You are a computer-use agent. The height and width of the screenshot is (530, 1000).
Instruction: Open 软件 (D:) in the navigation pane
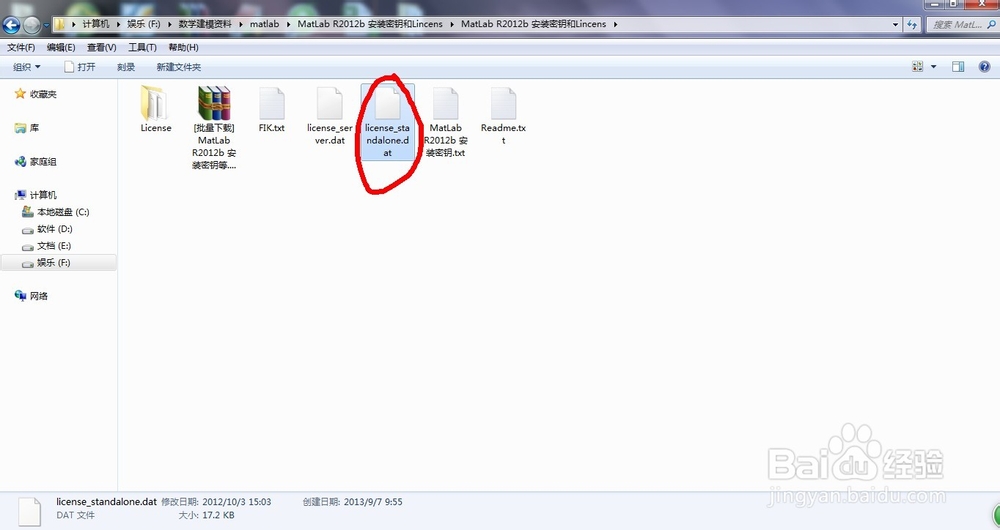pos(54,229)
